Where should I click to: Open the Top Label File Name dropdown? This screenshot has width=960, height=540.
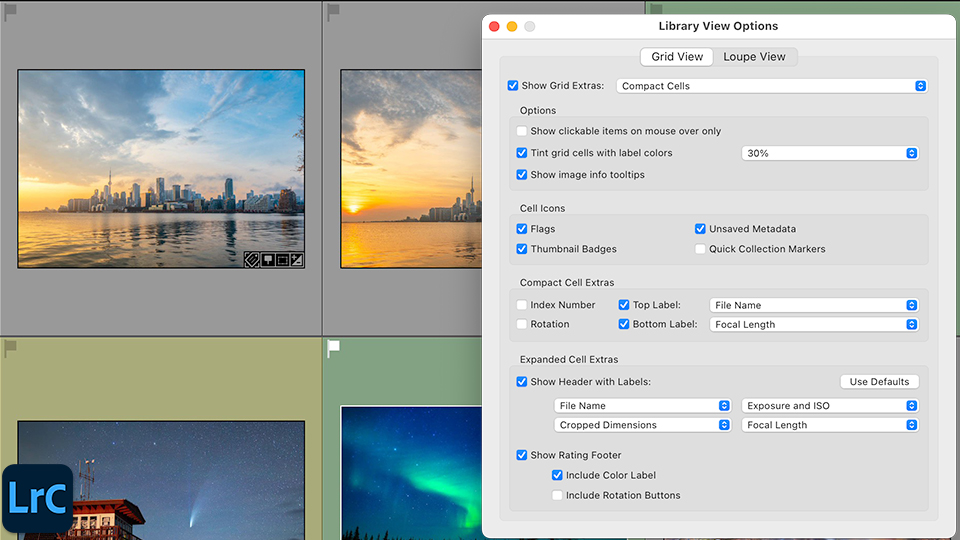(x=814, y=305)
